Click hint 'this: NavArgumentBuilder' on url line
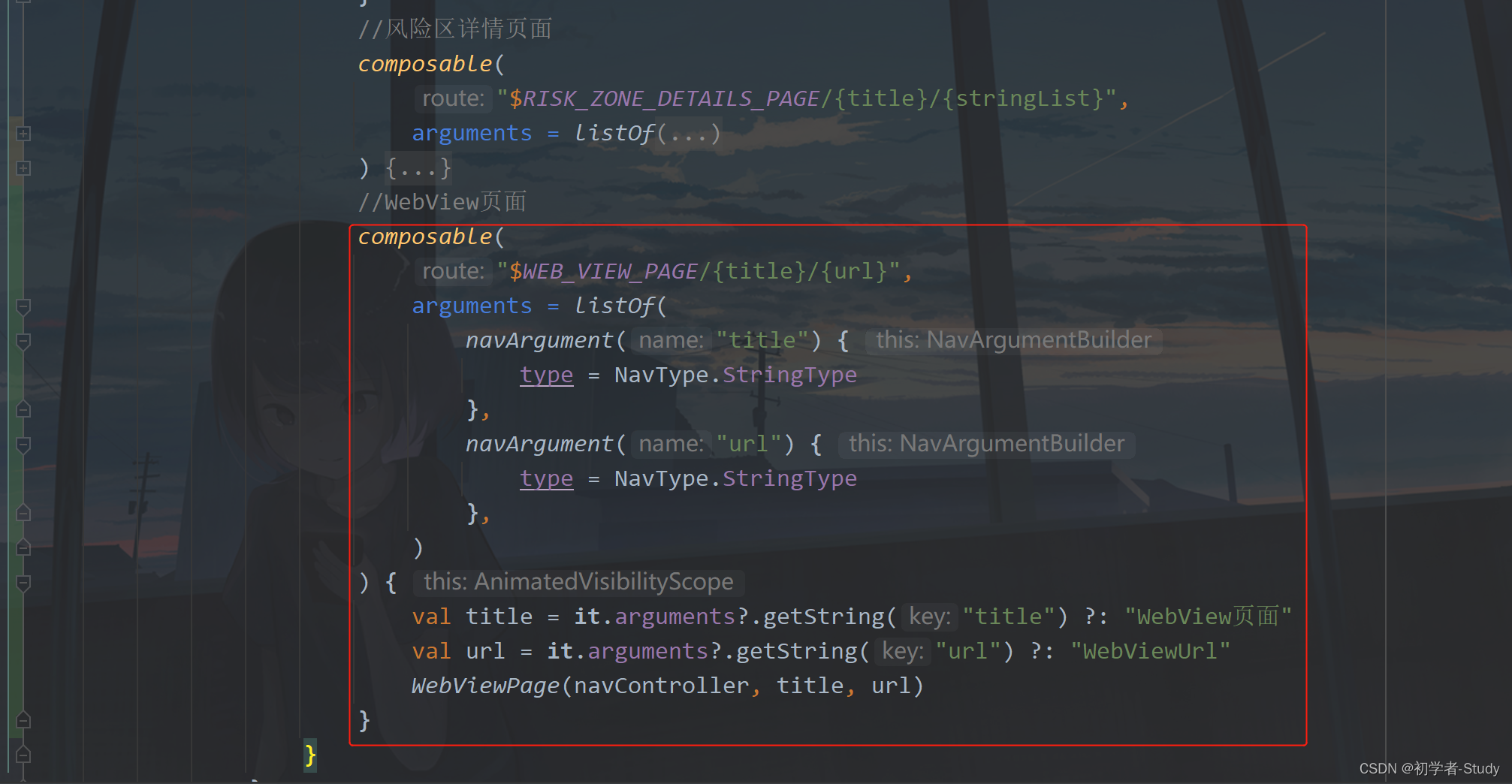The image size is (1512, 784). tap(986, 445)
